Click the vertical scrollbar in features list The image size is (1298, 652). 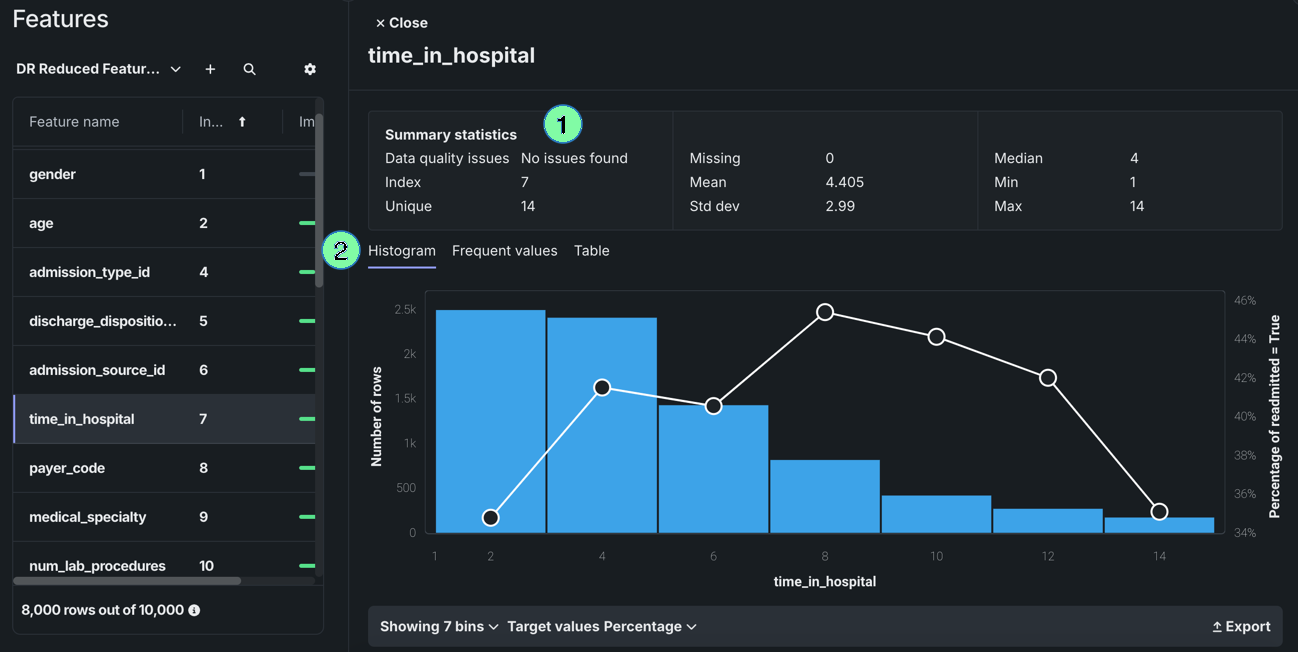click(319, 200)
